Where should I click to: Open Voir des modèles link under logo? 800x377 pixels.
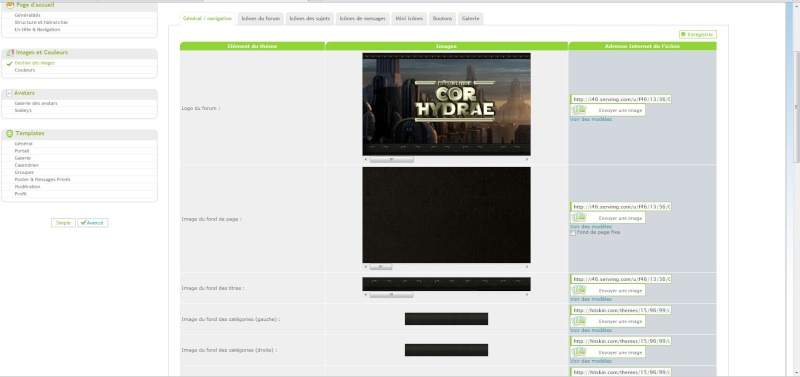tap(590, 119)
